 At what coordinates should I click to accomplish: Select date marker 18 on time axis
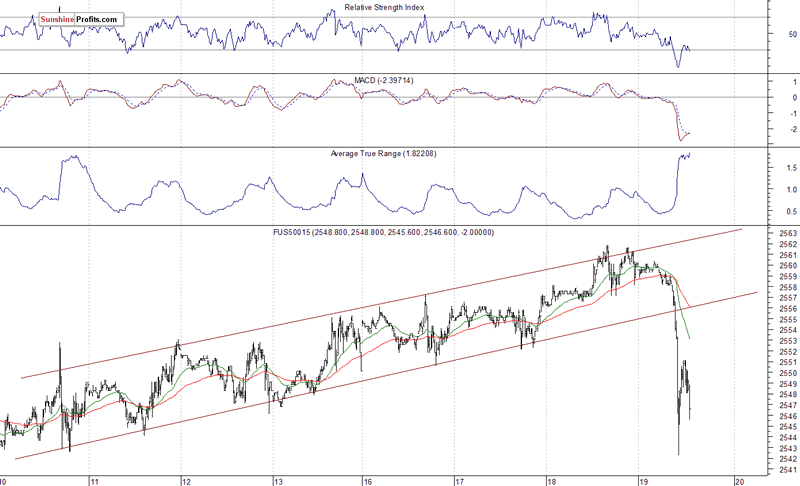coord(552,479)
